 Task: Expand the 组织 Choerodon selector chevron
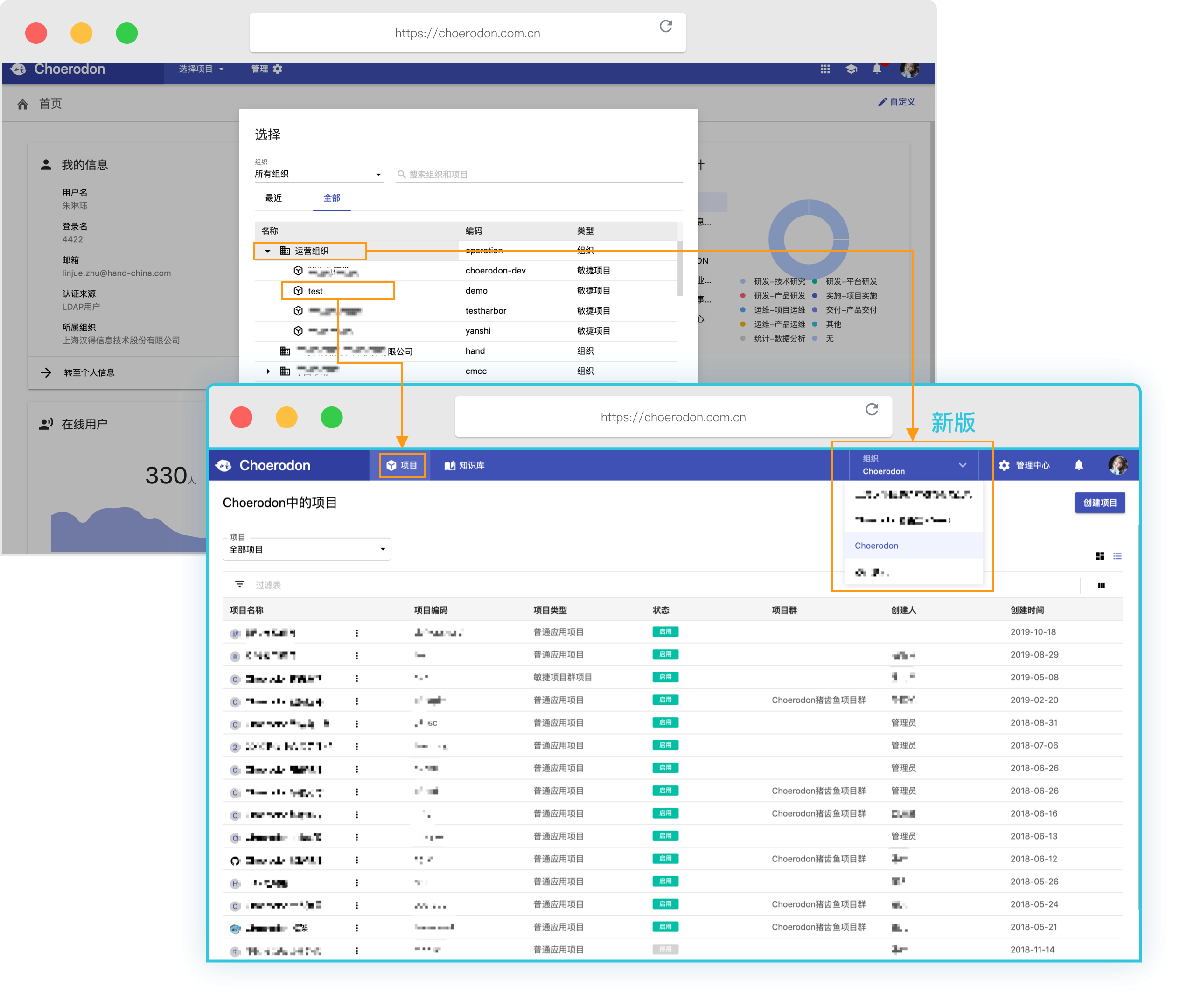tap(963, 465)
